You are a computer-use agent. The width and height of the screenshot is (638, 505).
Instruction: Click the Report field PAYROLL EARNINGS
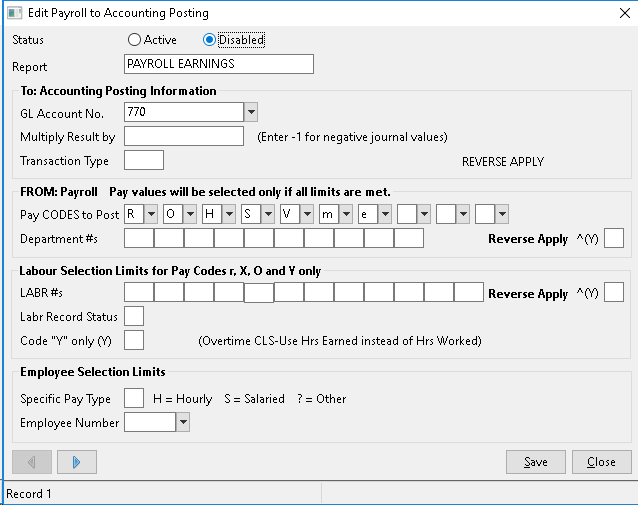point(219,64)
